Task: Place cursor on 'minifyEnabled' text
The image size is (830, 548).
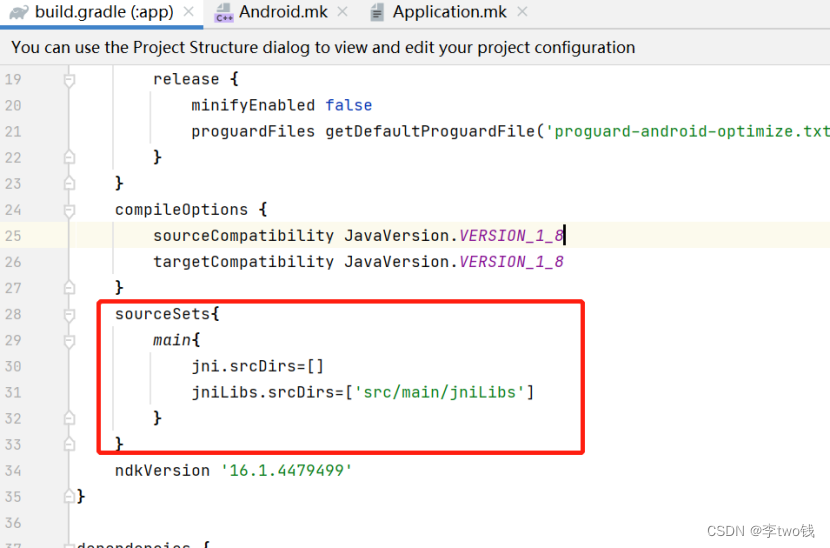Action: click(253, 105)
